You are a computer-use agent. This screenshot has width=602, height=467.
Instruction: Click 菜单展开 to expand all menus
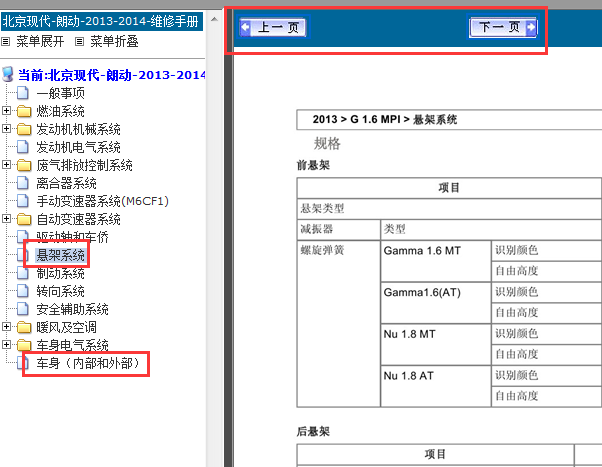(40, 41)
